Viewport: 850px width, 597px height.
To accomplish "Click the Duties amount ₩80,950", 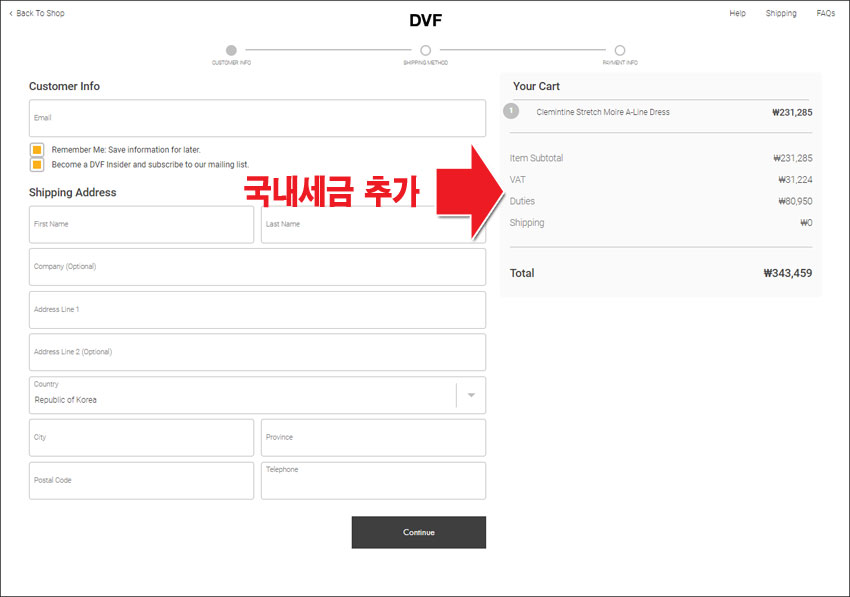I will [795, 201].
